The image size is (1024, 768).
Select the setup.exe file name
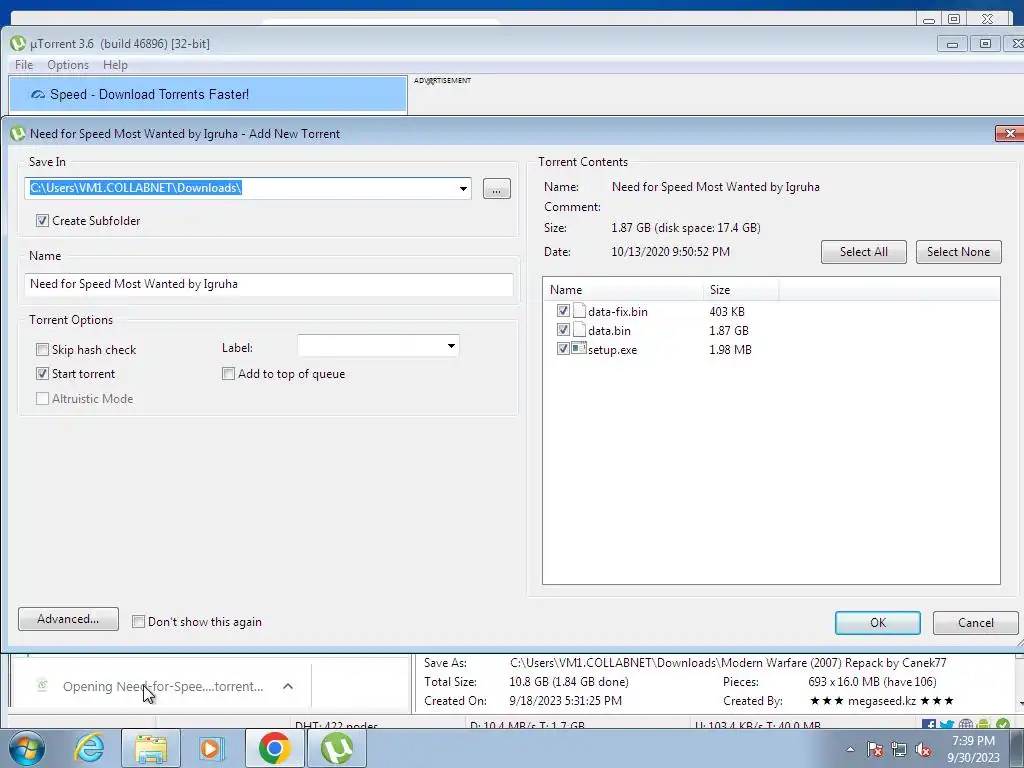click(x=613, y=350)
